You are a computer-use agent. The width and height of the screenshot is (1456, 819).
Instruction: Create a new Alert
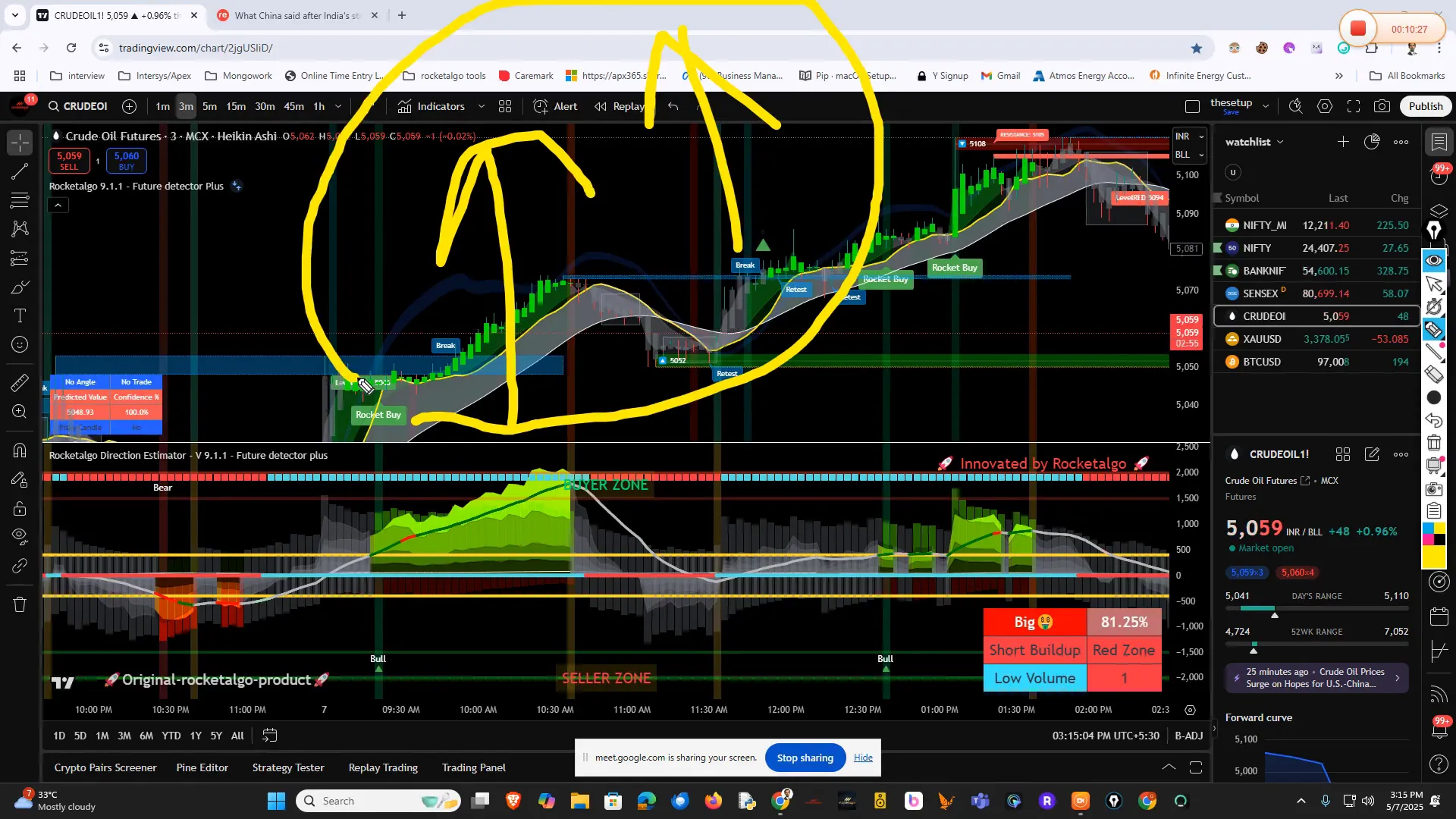click(556, 106)
